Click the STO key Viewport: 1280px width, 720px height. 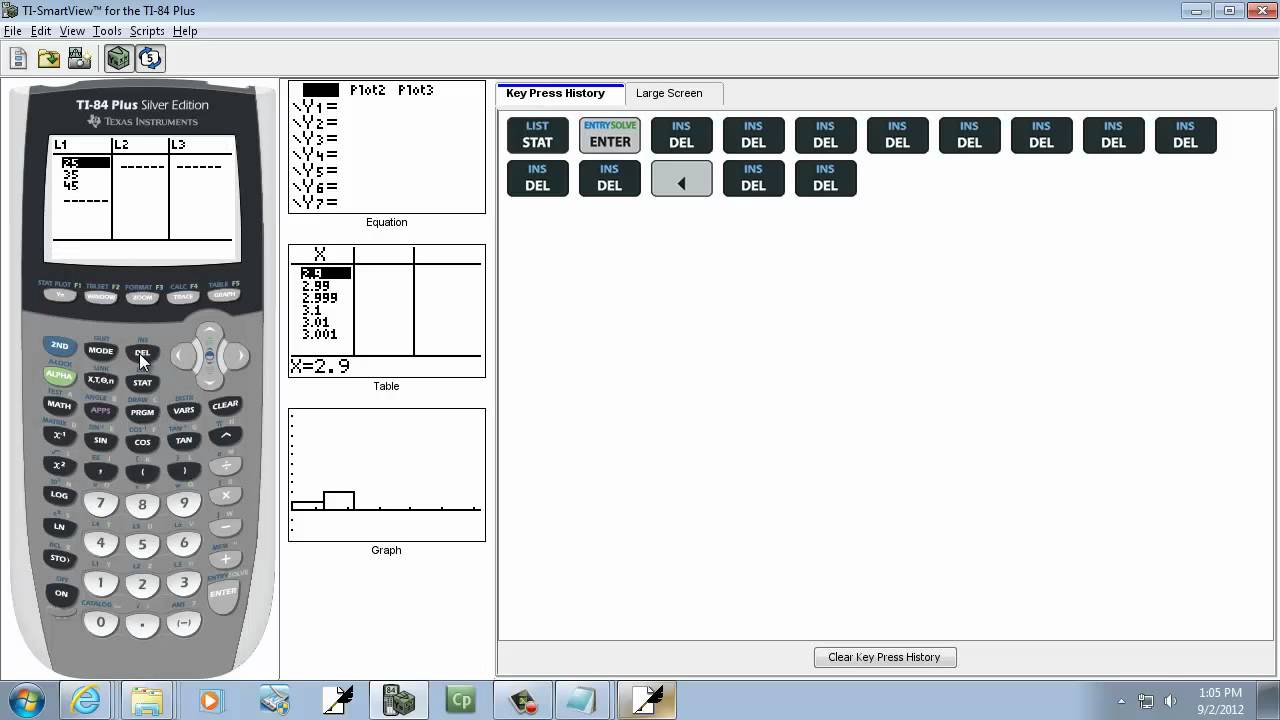click(x=59, y=558)
